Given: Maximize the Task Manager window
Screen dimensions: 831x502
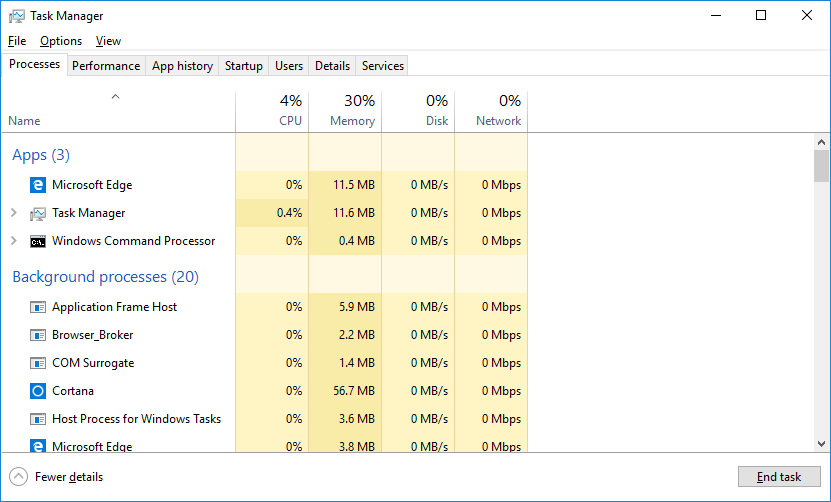Looking at the screenshot, I should (761, 15).
